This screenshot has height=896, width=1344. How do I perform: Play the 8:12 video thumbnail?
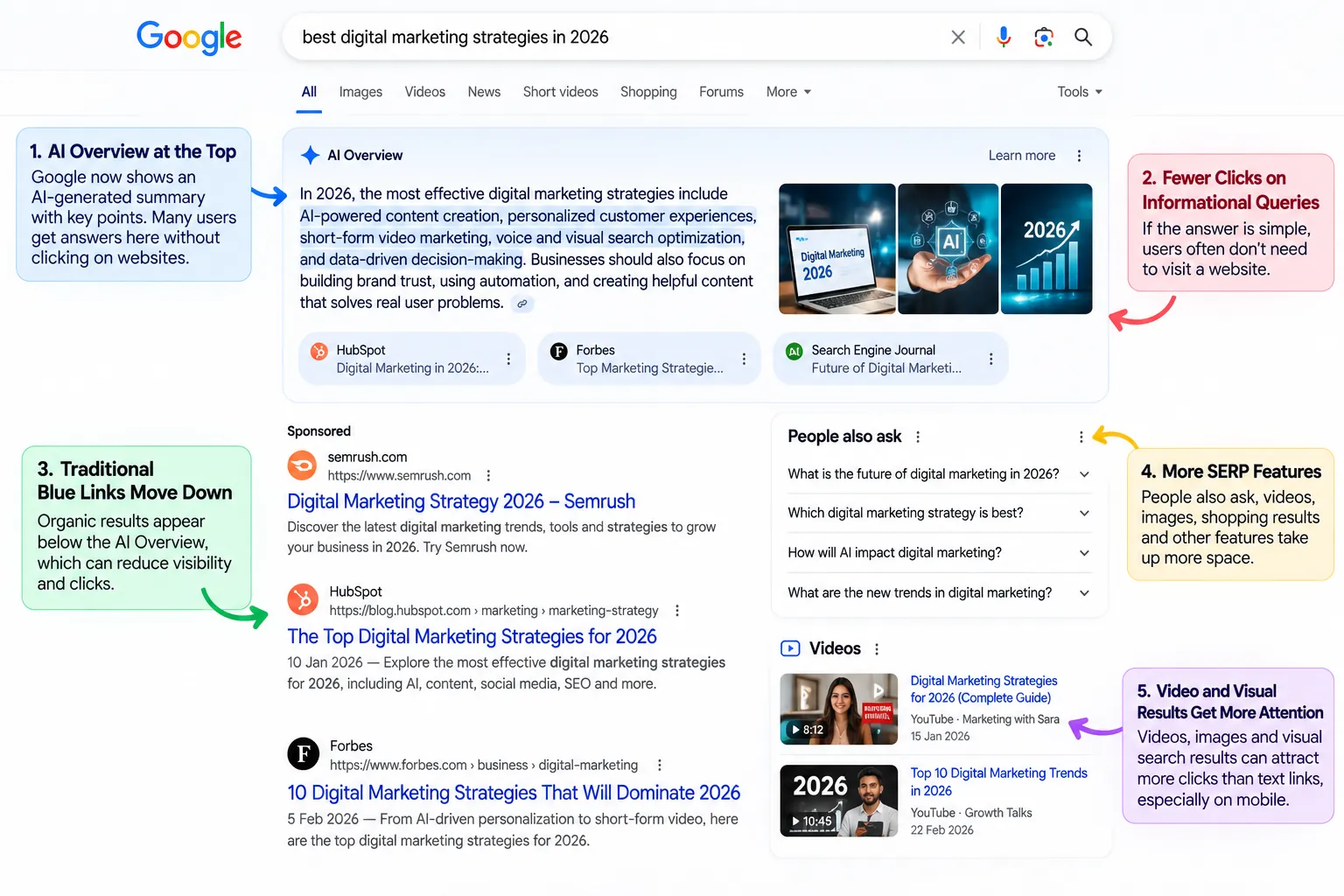pos(839,709)
